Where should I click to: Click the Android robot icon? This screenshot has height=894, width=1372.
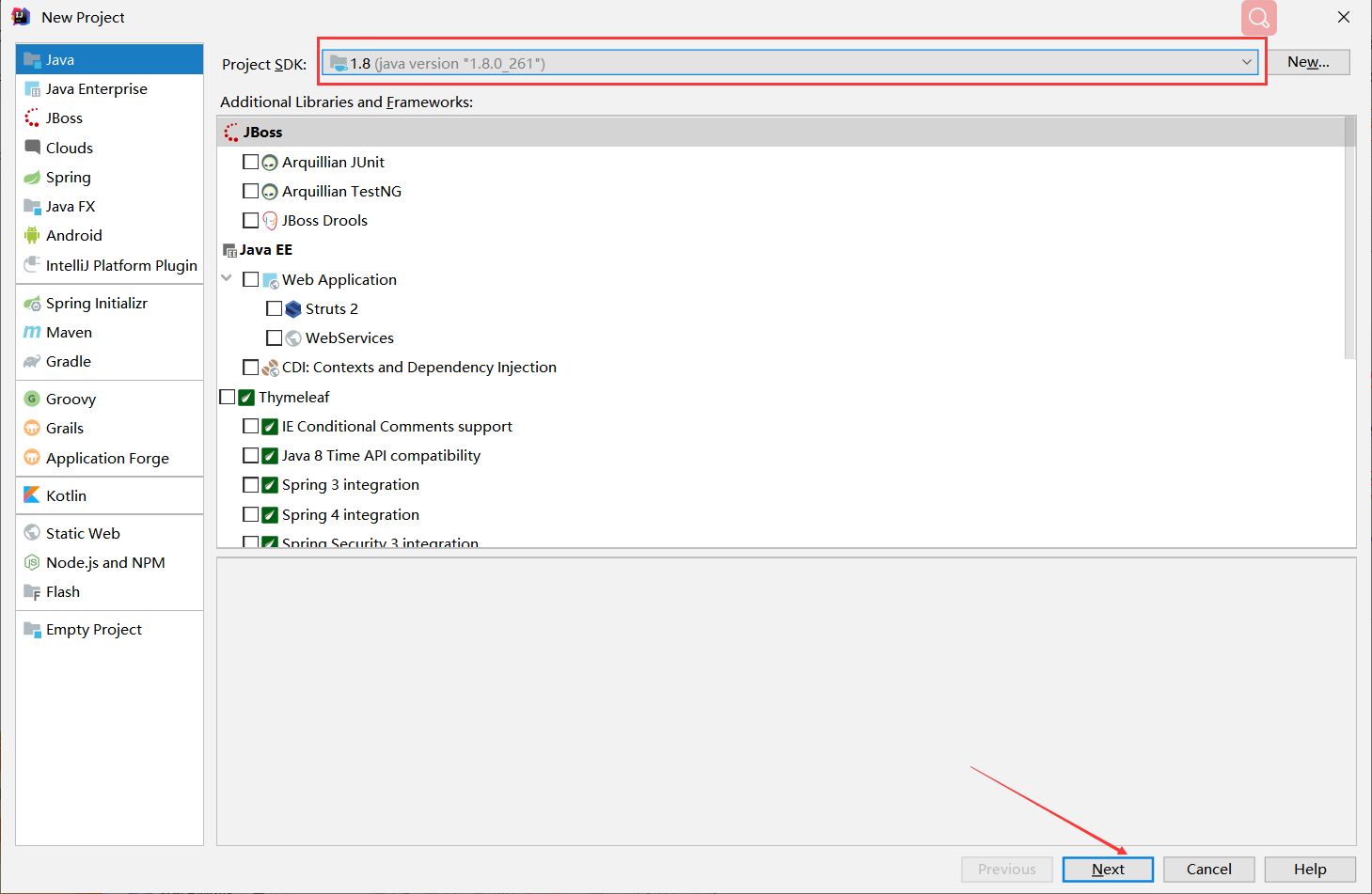pos(32,236)
